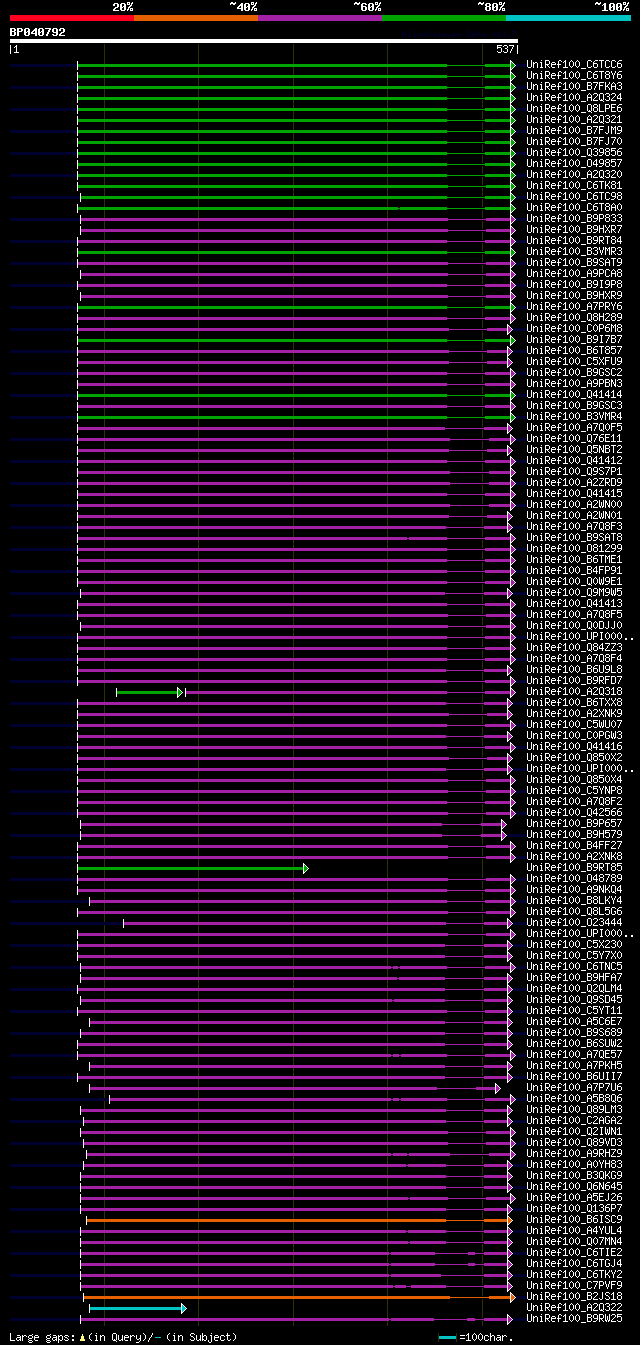The image size is (640, 1345).
Task: Open UniRef100_B9SAT9 entry
Action: (574, 263)
